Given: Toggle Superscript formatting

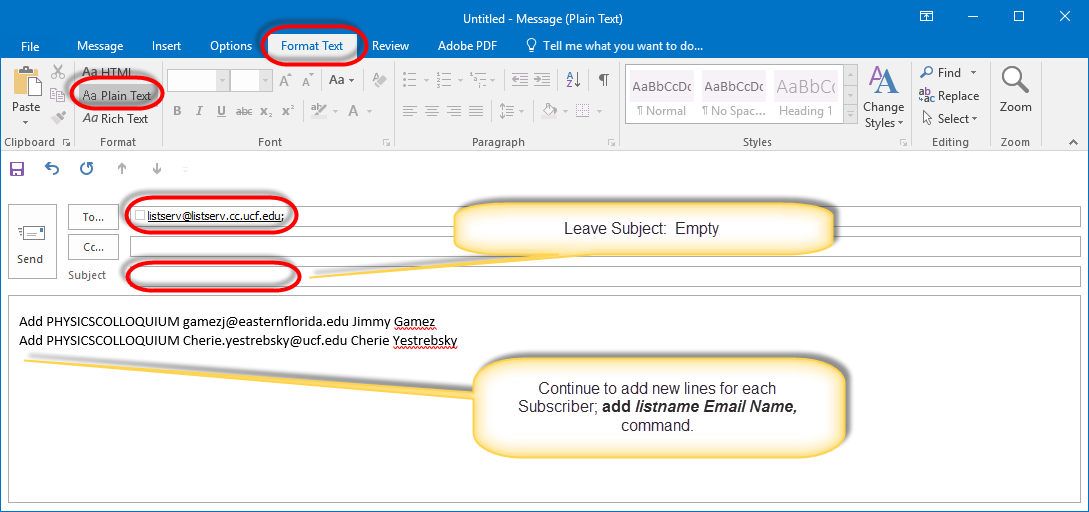Looking at the screenshot, I should (288, 110).
